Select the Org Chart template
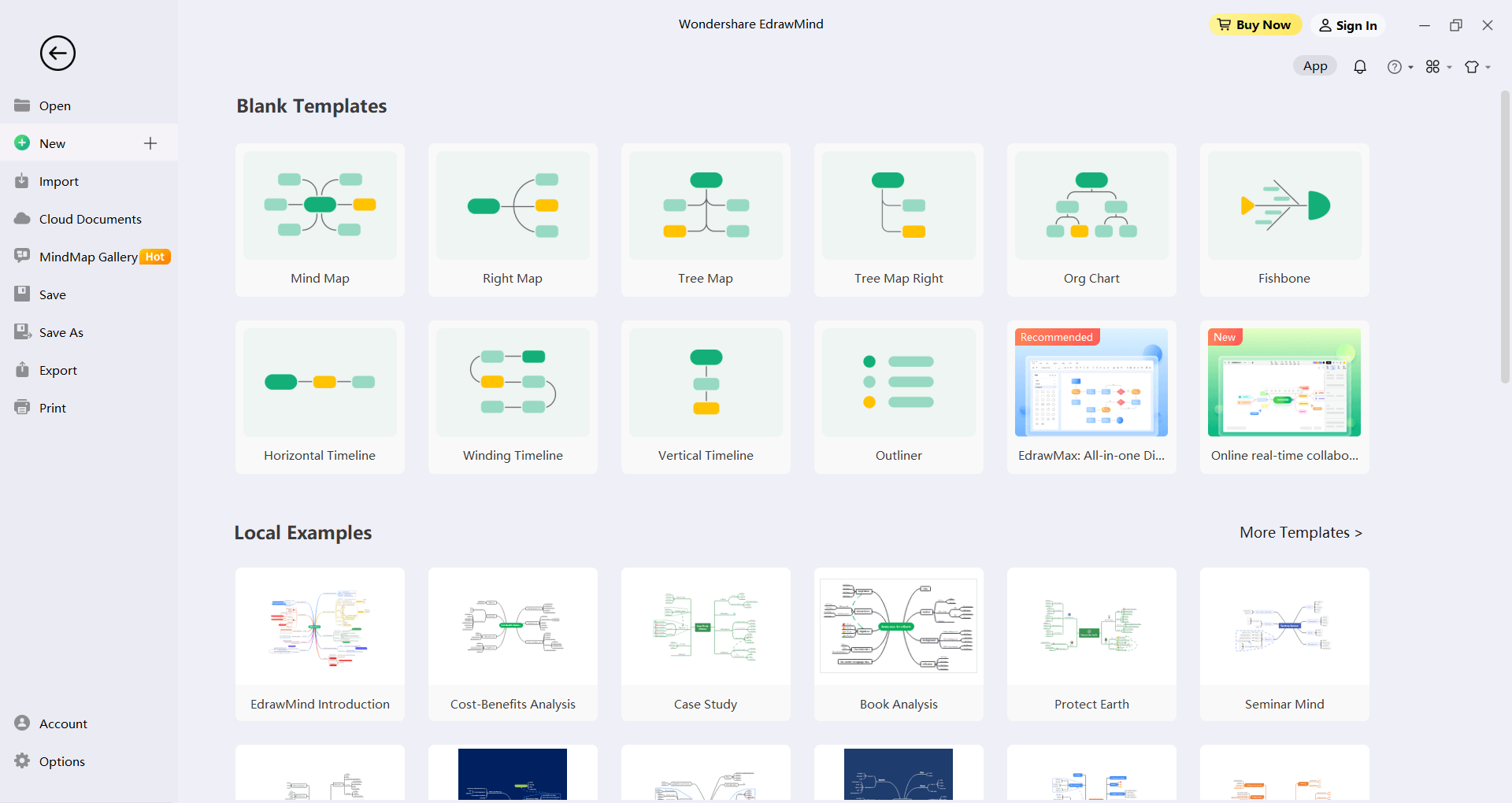The width and height of the screenshot is (1512, 803). coord(1091,220)
